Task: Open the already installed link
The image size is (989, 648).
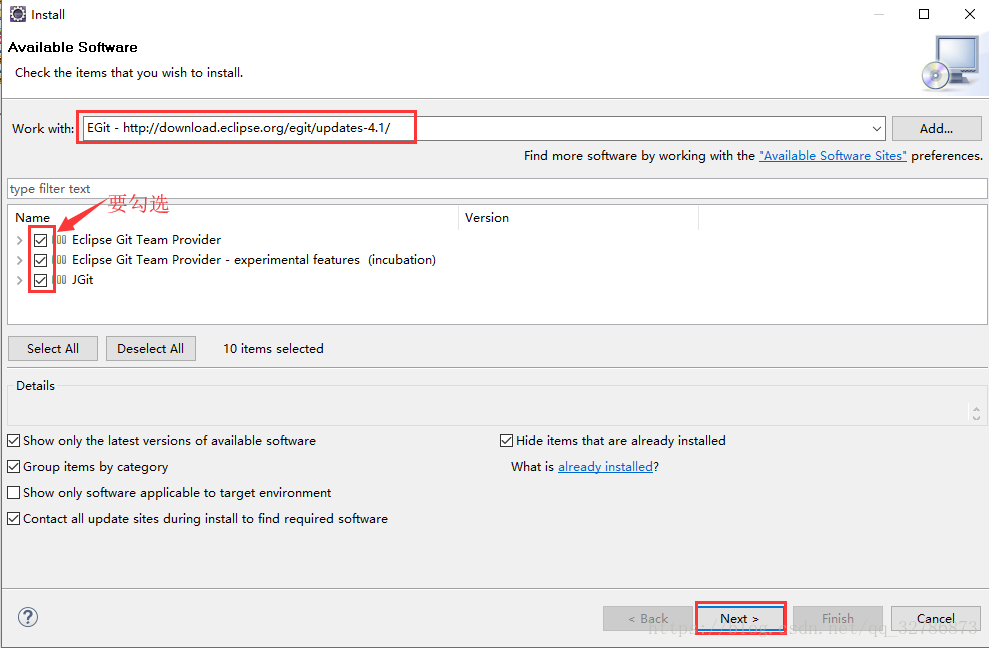Action: [606, 467]
